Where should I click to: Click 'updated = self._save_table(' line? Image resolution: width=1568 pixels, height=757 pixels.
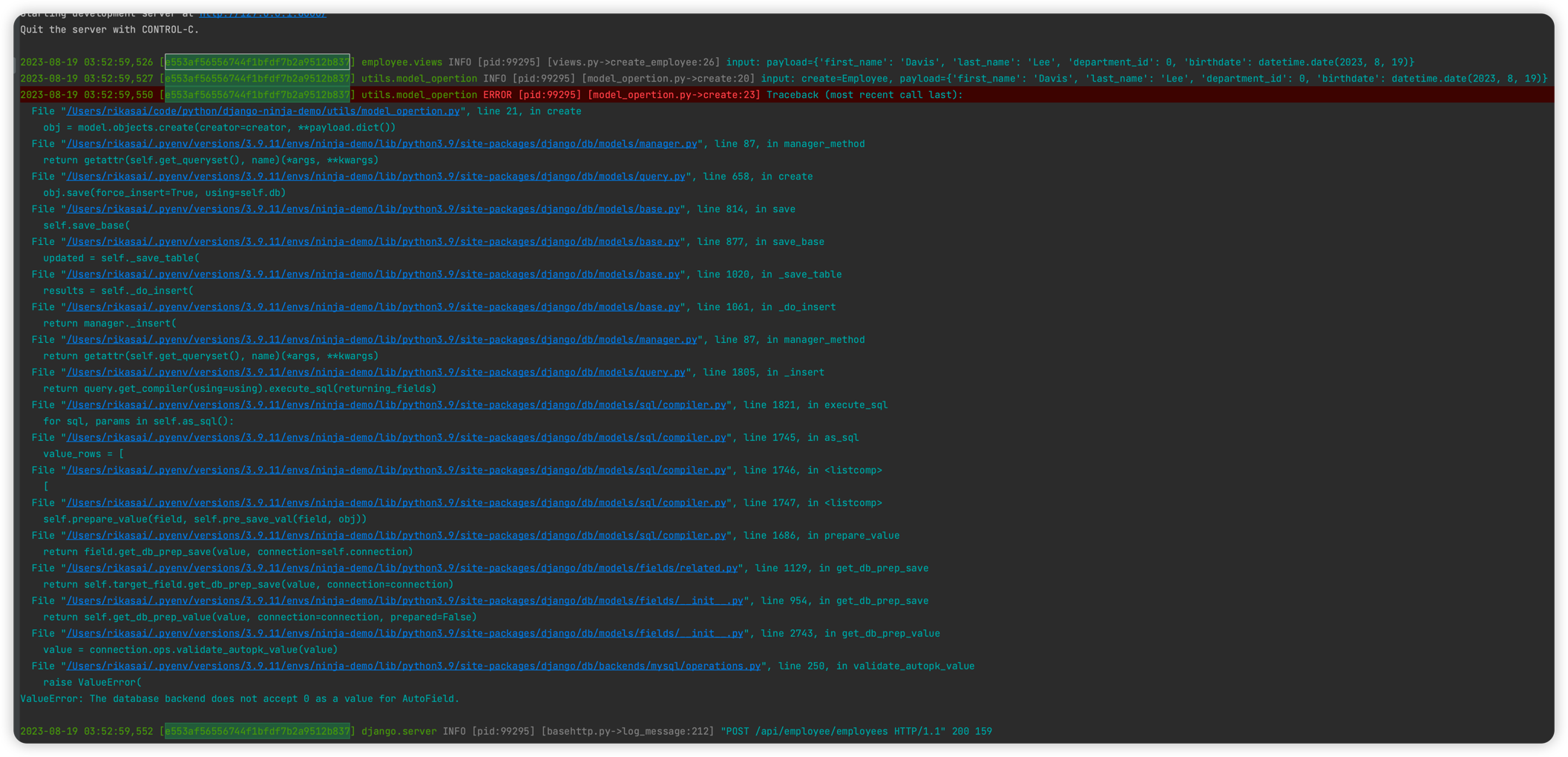coord(121,258)
